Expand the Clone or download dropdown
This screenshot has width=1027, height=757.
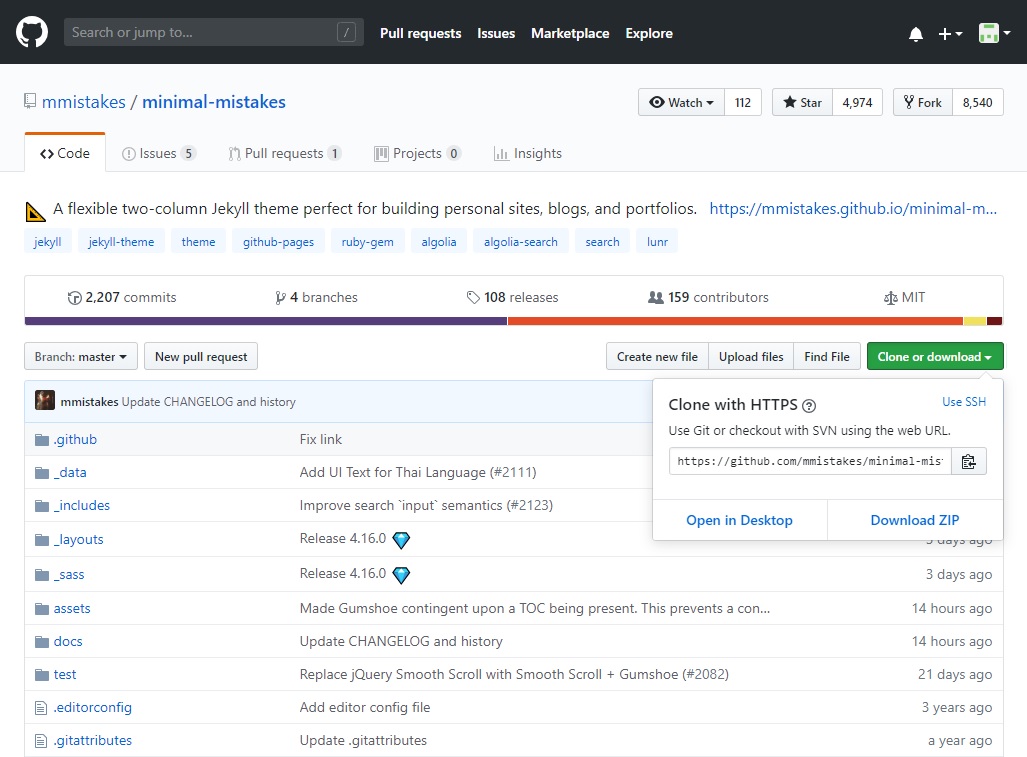[x=934, y=356]
